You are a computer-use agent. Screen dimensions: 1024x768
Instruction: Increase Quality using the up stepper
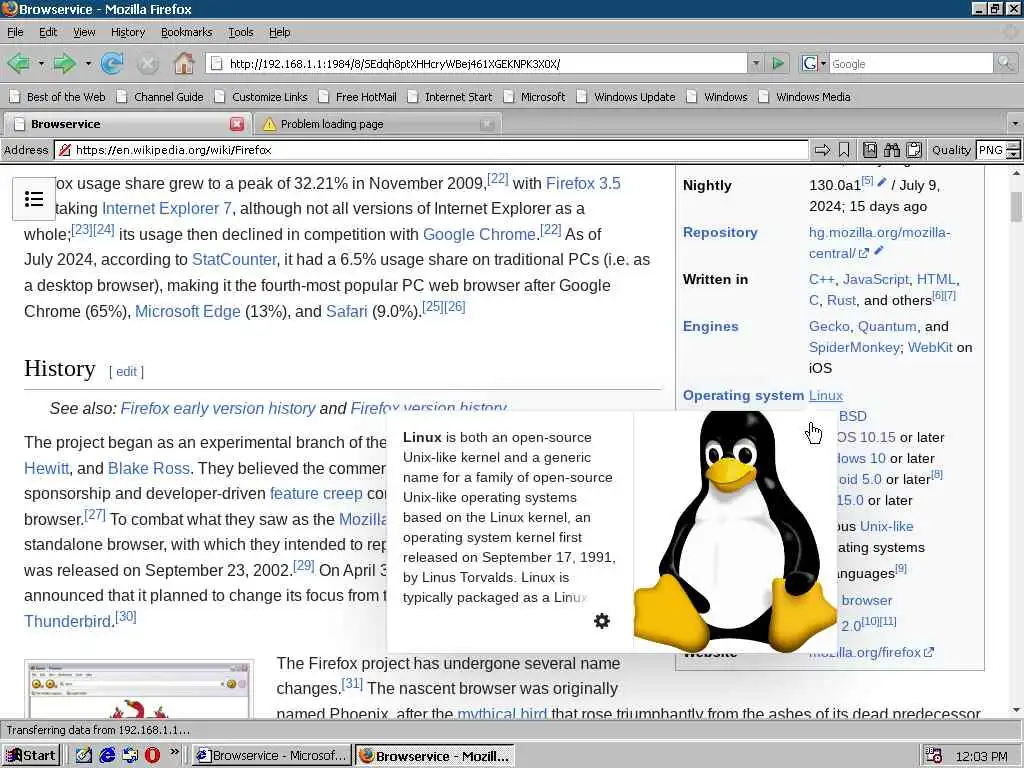(1013, 146)
